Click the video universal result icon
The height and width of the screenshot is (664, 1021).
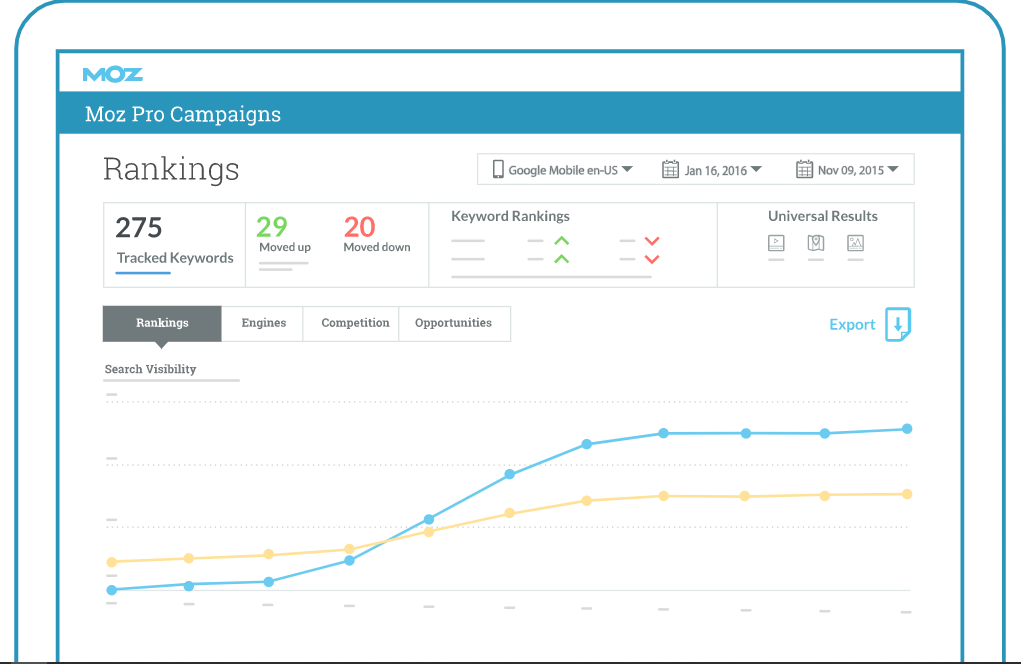776,243
